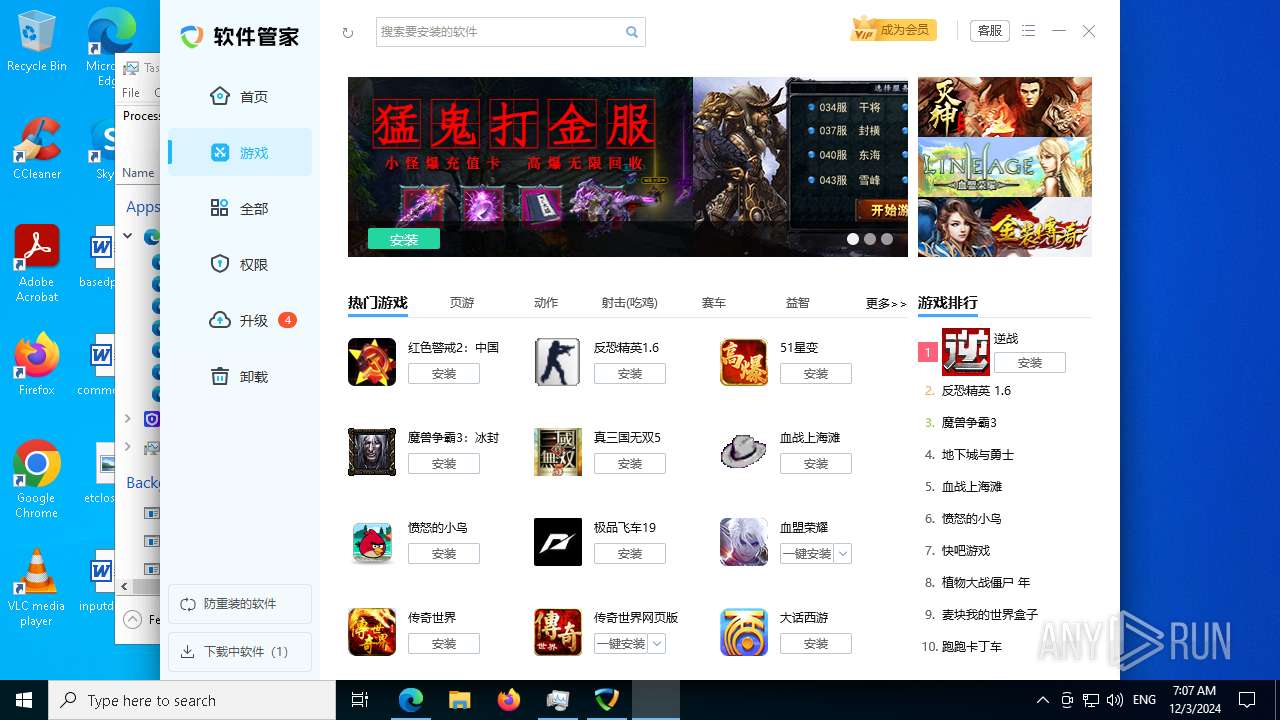
Task: Open the 灭神 game thumbnail
Action: point(1005,107)
